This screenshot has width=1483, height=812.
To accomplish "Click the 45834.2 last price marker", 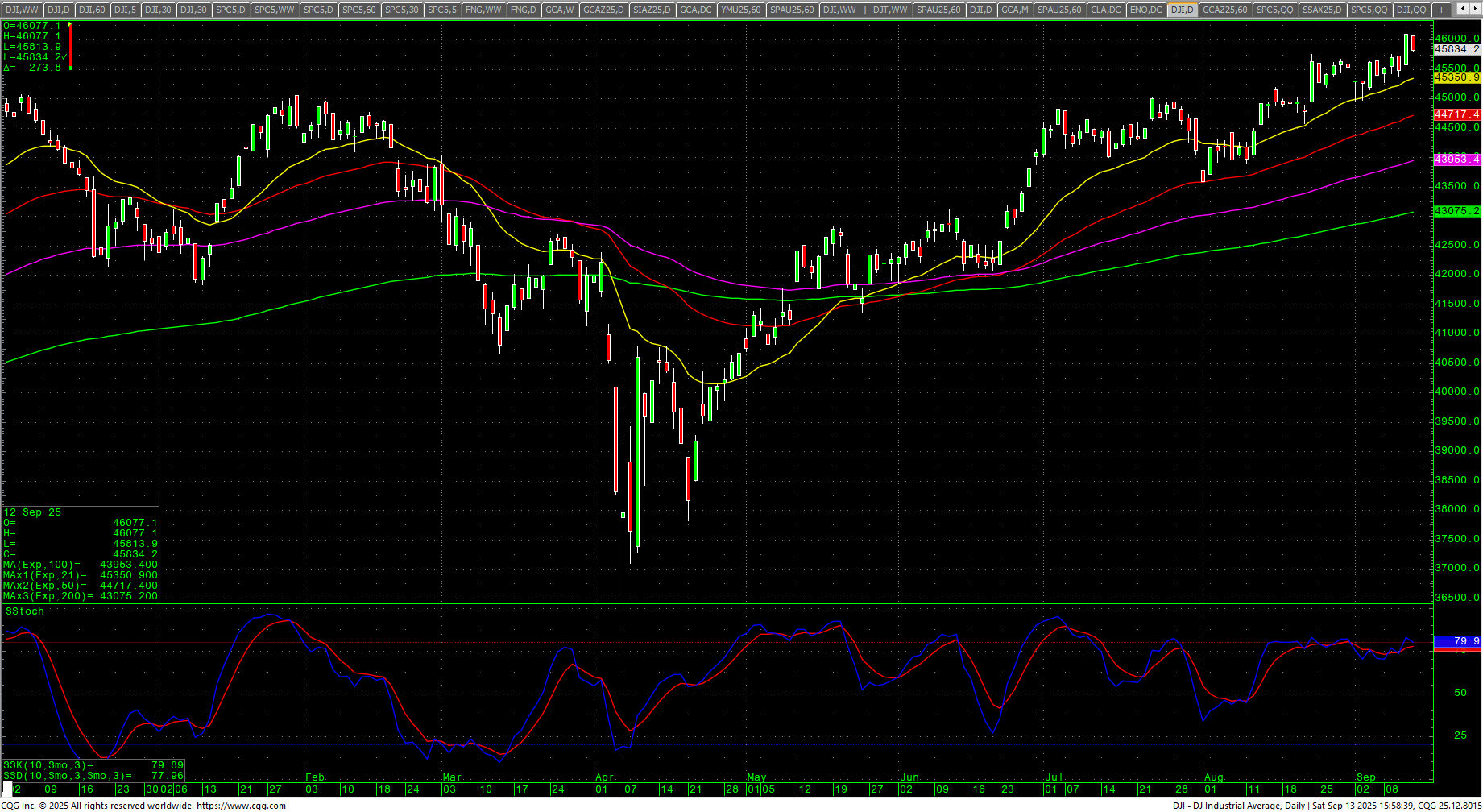I will pyautogui.click(x=1456, y=49).
